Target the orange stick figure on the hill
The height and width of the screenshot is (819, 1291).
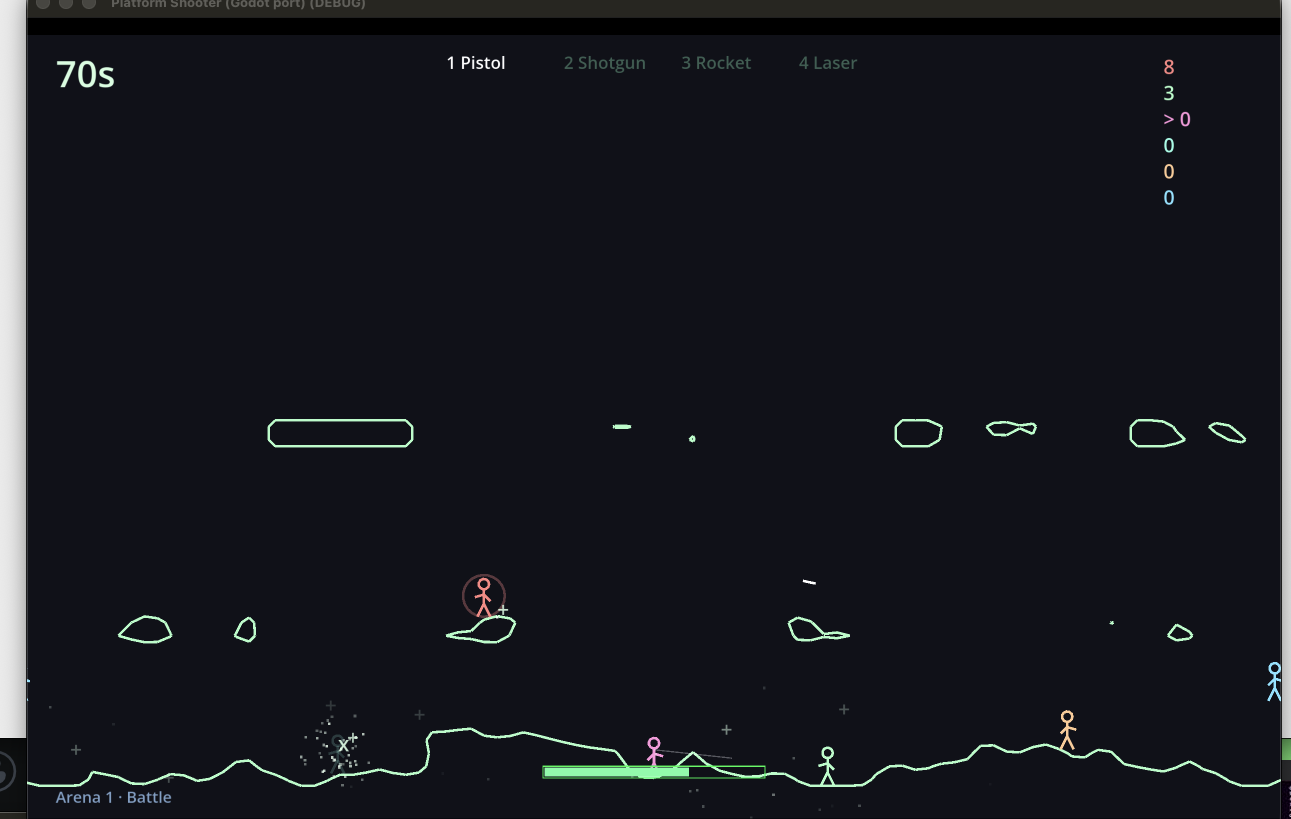(1067, 730)
